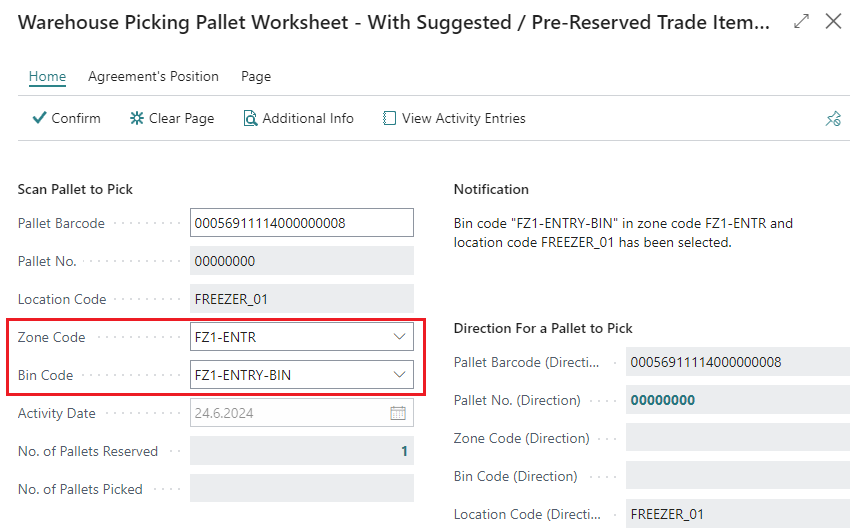Click the Location Code FREEZER_01 field
The width and height of the screenshot is (859, 530).
pyautogui.click(x=300, y=299)
